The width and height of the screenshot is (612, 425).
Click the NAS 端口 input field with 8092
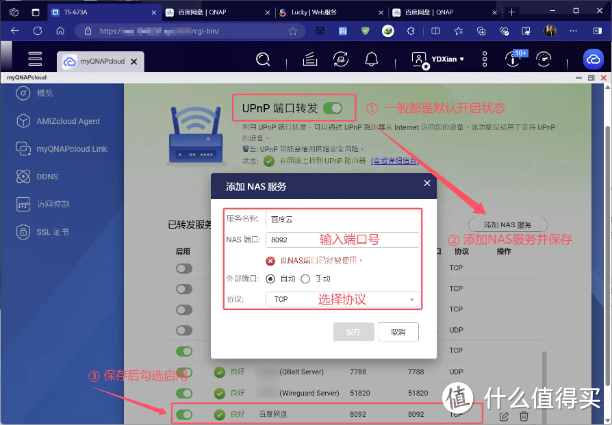coord(343,240)
